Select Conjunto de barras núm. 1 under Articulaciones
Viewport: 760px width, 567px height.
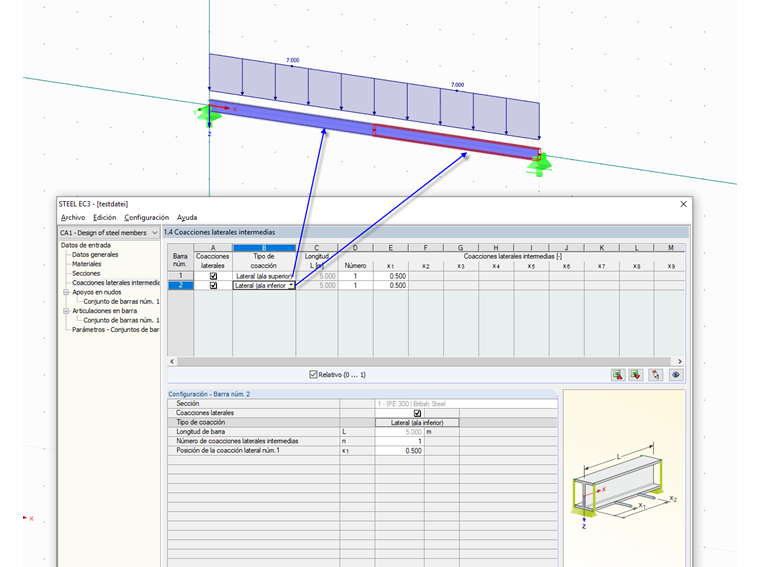click(x=121, y=320)
